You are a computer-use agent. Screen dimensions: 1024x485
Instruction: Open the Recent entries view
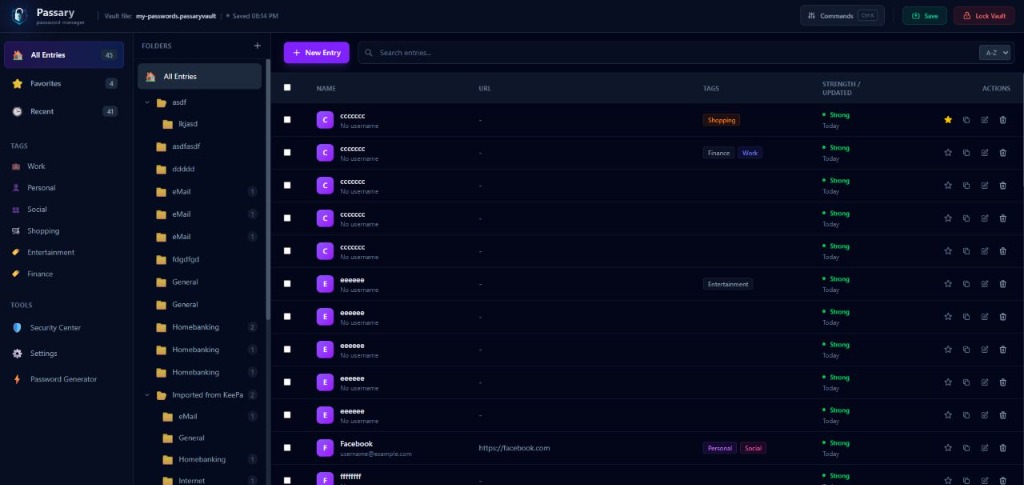coord(64,112)
